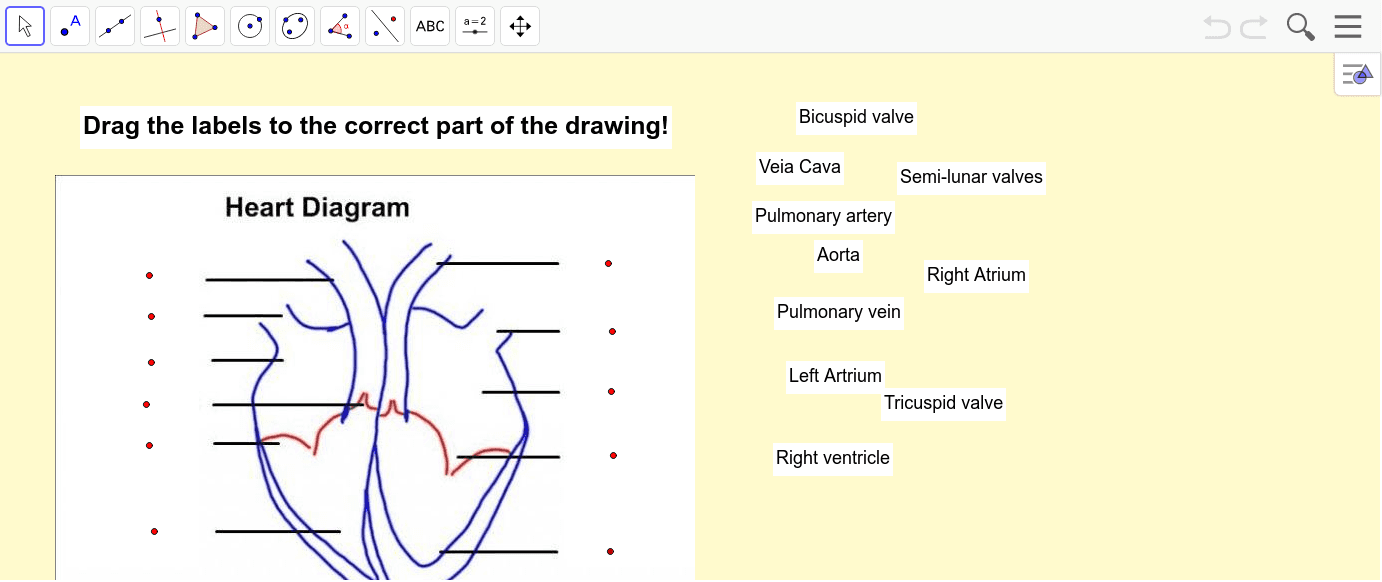Screen dimensions: 1382x582
Task: Select the Move arrow tool
Action: pos(25,26)
